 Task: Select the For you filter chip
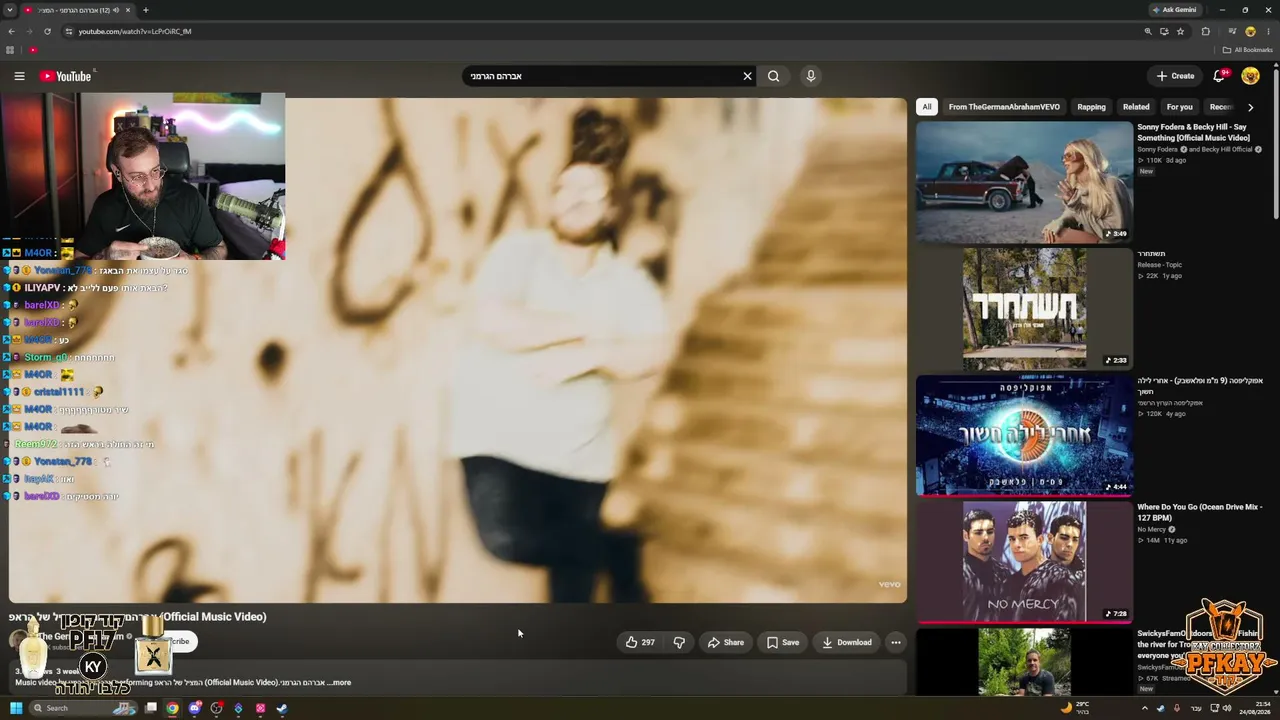(1180, 107)
